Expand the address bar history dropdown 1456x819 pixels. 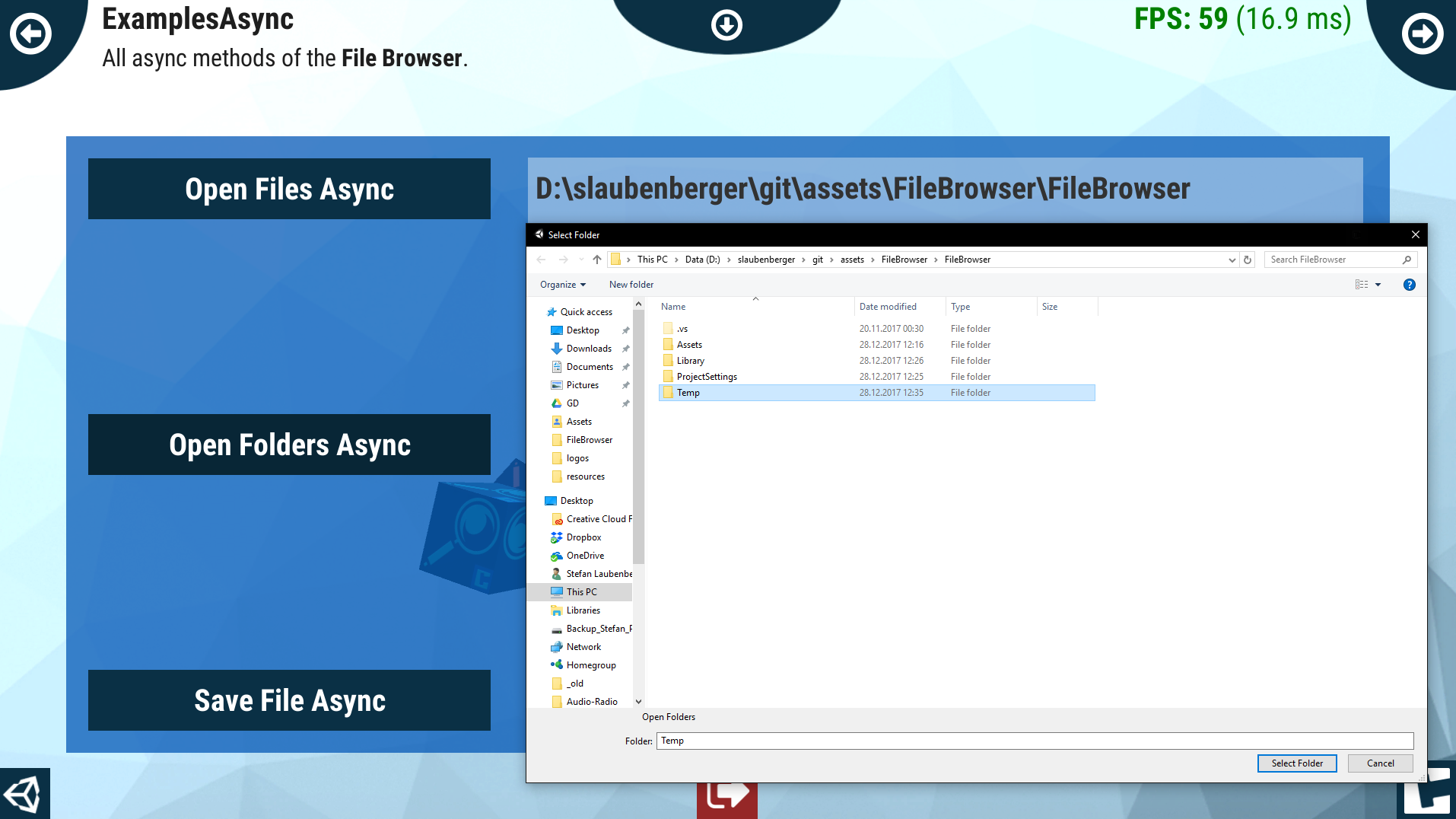1232,260
